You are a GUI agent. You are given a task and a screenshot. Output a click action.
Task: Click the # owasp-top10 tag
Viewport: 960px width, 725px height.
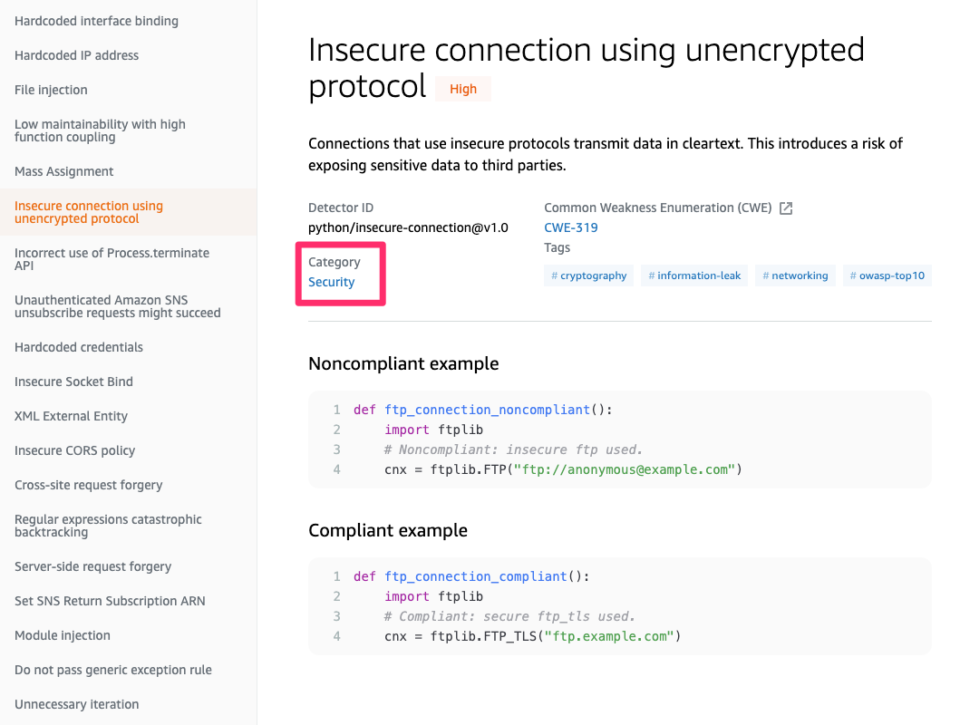pyautogui.click(x=887, y=275)
